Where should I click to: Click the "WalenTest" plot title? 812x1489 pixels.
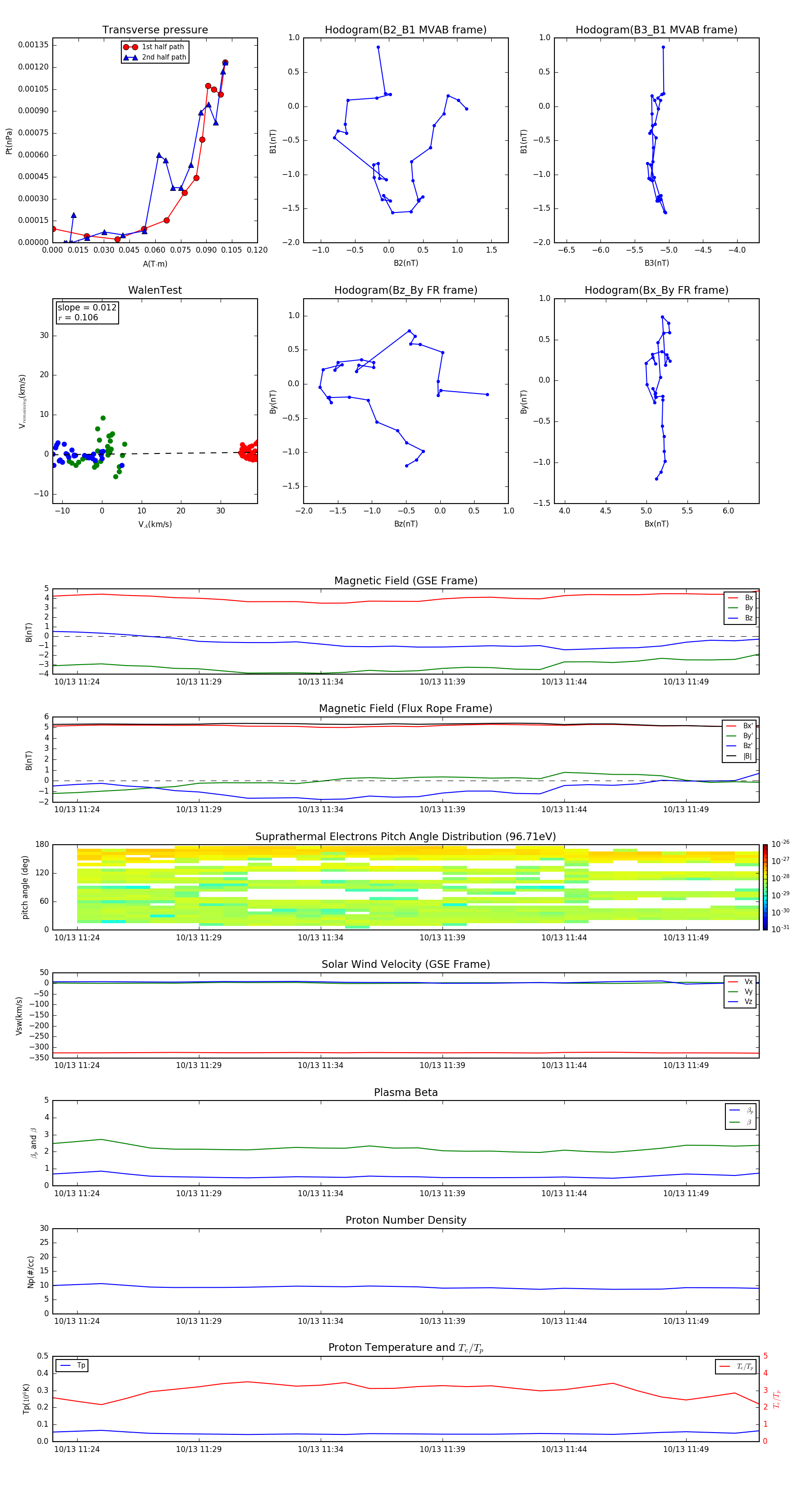coord(155,290)
